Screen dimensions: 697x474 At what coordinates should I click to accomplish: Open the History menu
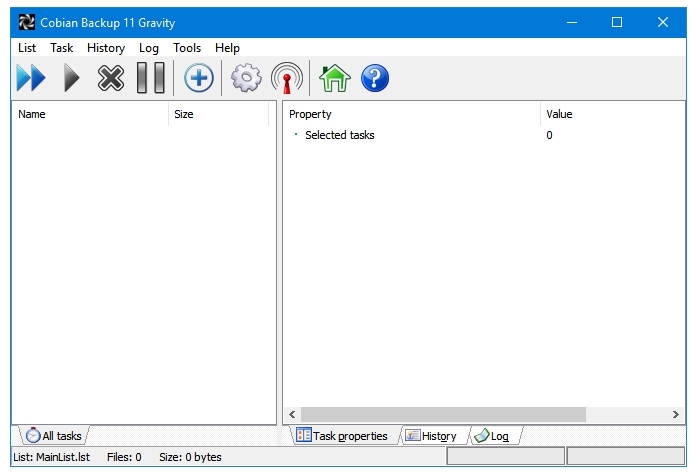(x=106, y=48)
